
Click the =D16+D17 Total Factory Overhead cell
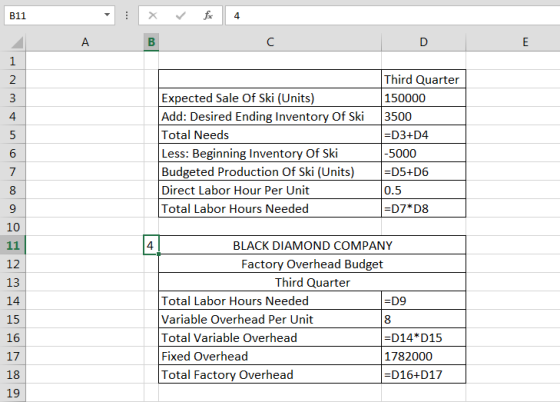[x=424, y=375]
